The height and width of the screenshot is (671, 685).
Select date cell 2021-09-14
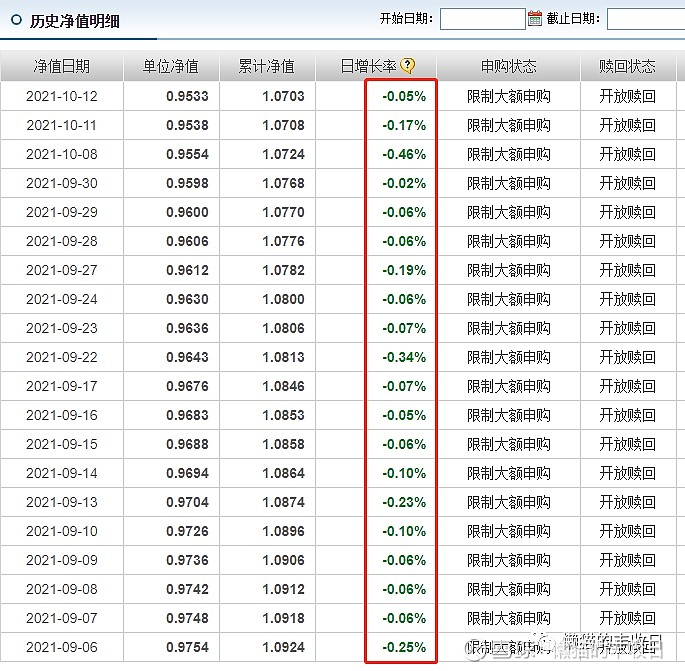[x=62, y=473]
